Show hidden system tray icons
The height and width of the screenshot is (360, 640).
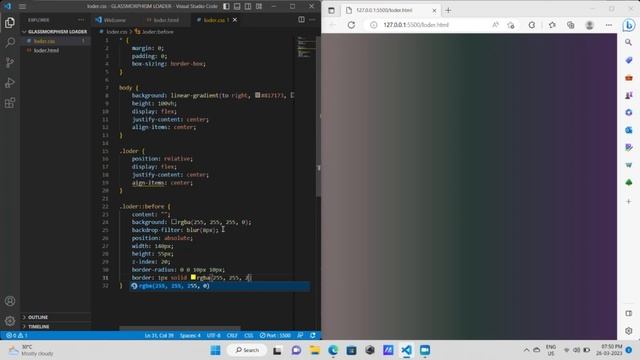coord(527,350)
